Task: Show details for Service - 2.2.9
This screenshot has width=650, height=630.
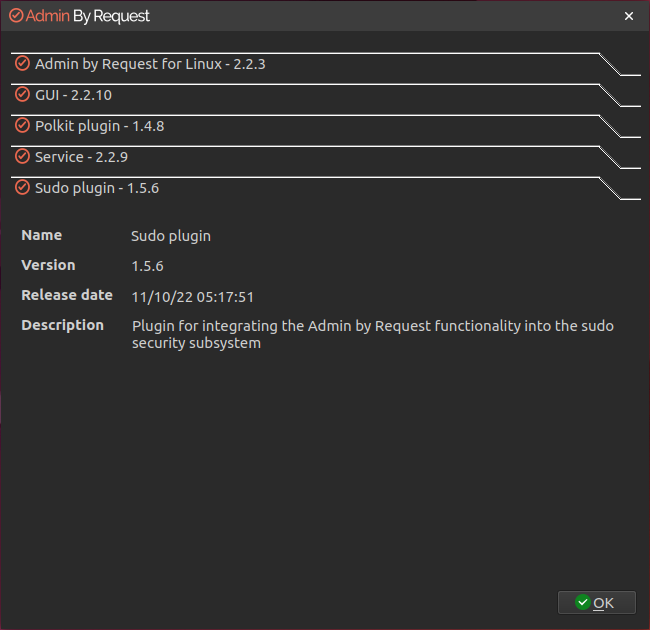Action: point(325,158)
